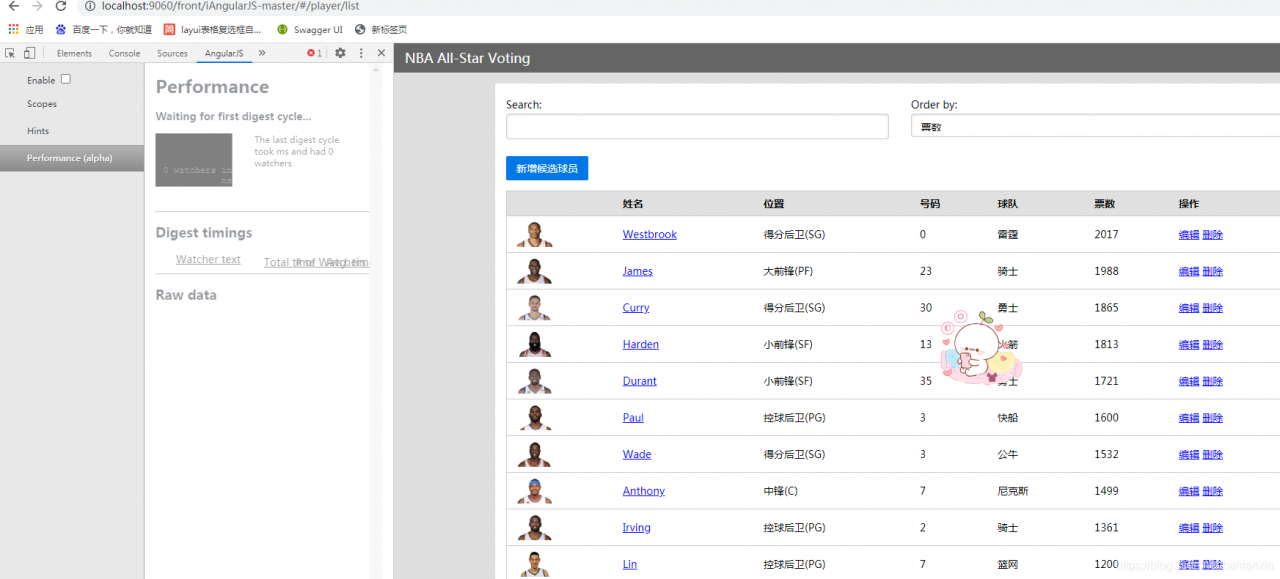
Task: Click vote count 2017 cell
Action: pos(1107,235)
